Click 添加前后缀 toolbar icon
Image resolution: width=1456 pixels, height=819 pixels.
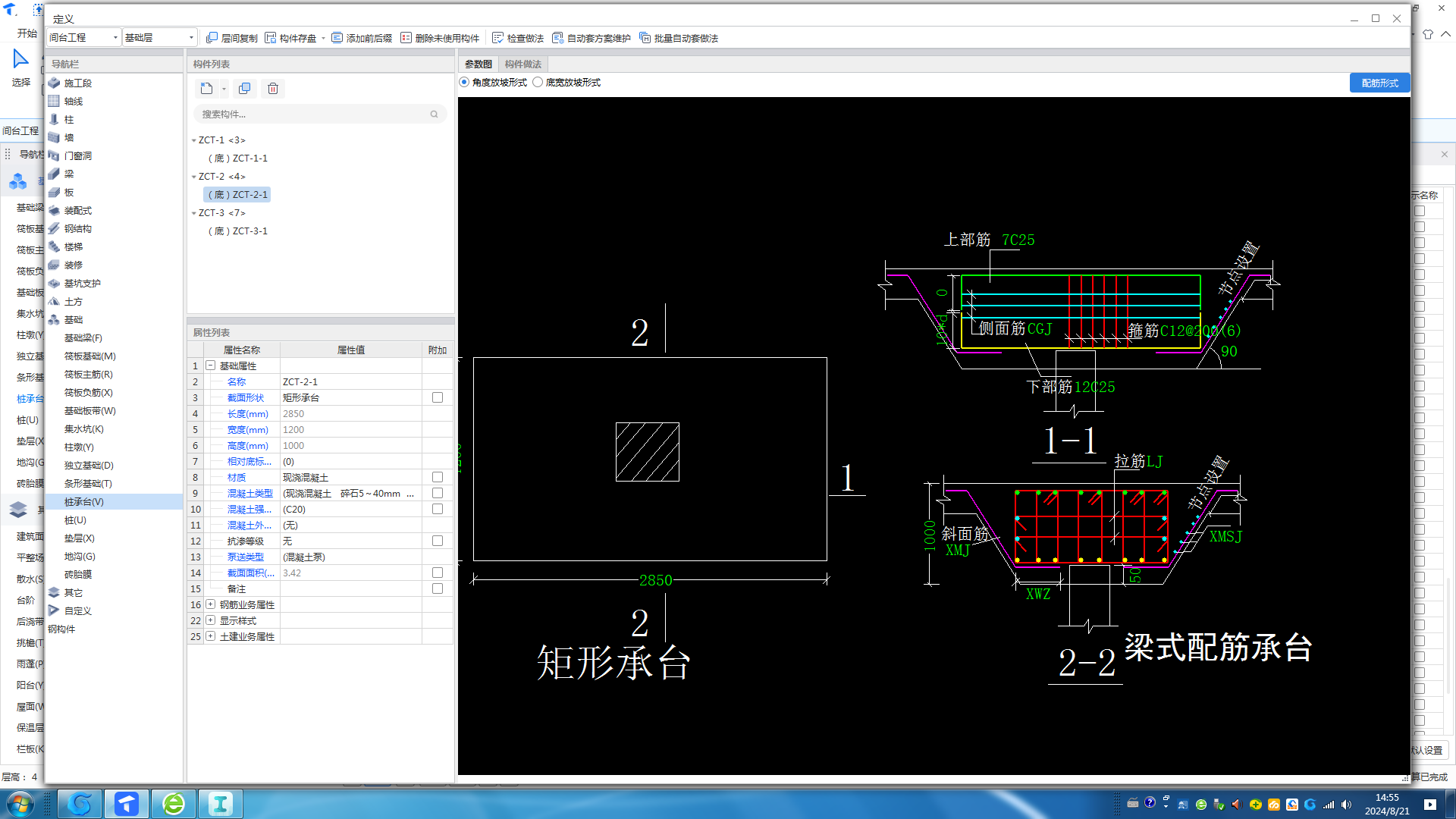pyautogui.click(x=337, y=38)
